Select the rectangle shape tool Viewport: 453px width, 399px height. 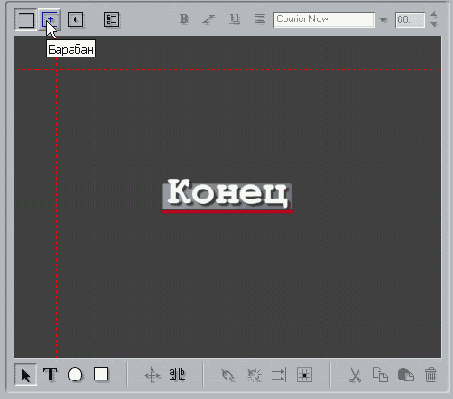pos(101,374)
